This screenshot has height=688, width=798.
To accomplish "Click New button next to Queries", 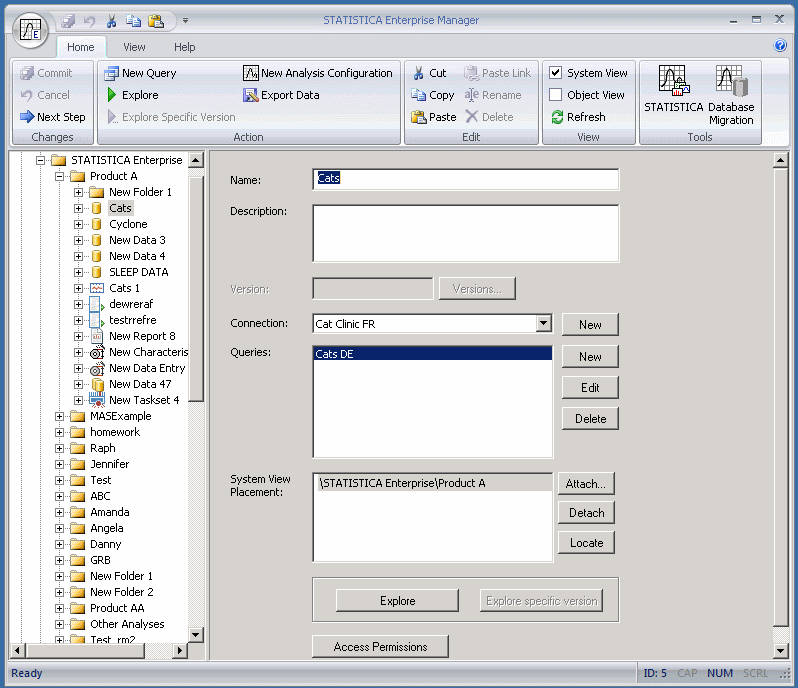I will coord(590,357).
